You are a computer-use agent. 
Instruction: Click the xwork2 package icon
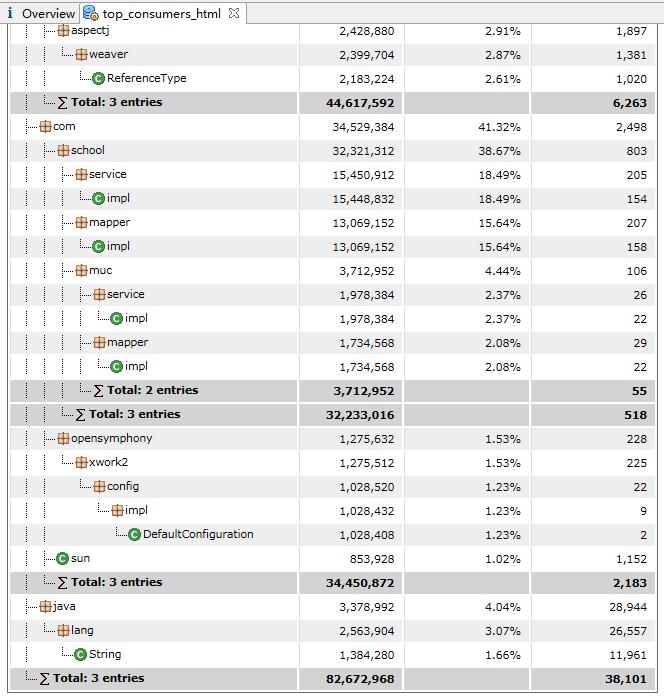click(81, 462)
